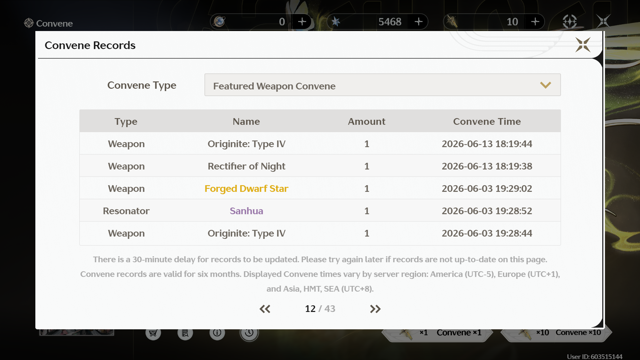Viewport: 640px width, 360px height.
Task: Click Resonator type cell
Action: click(x=126, y=211)
